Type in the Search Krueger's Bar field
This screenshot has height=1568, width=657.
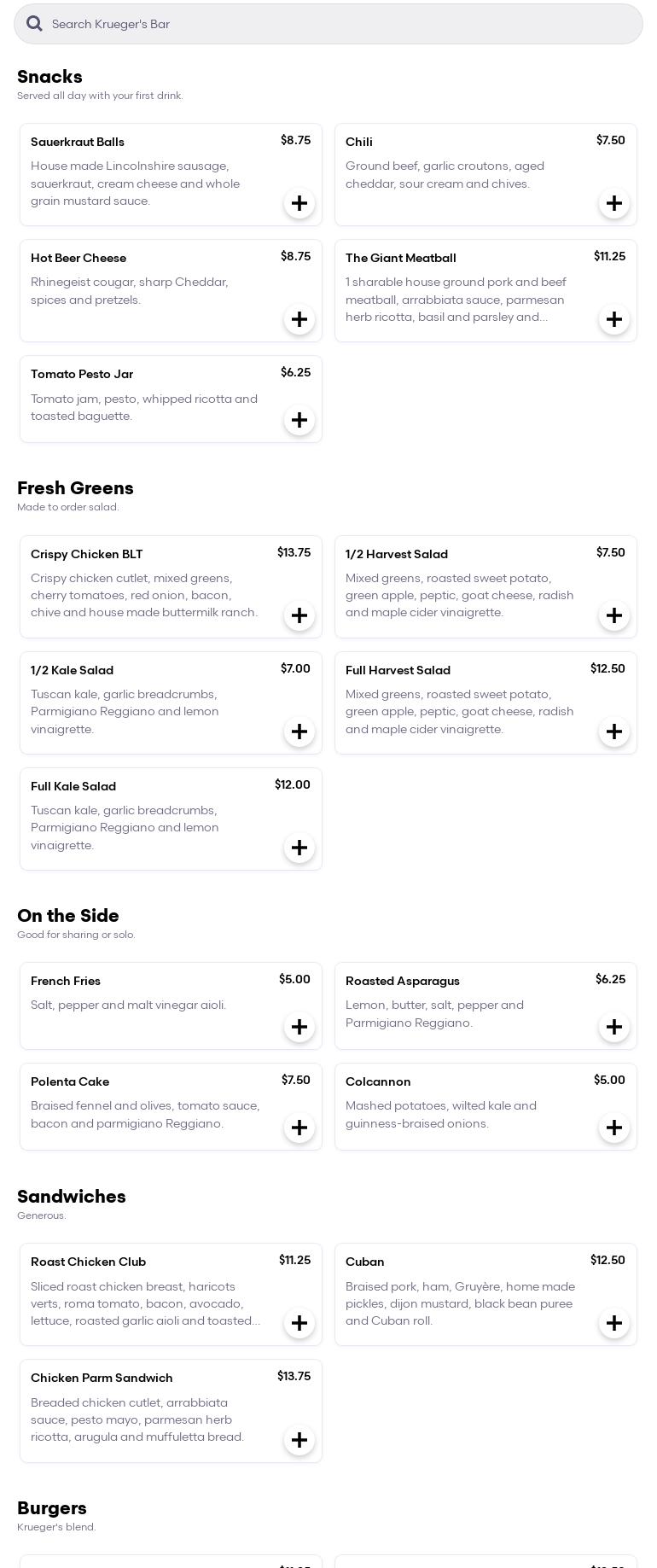tap(341, 24)
